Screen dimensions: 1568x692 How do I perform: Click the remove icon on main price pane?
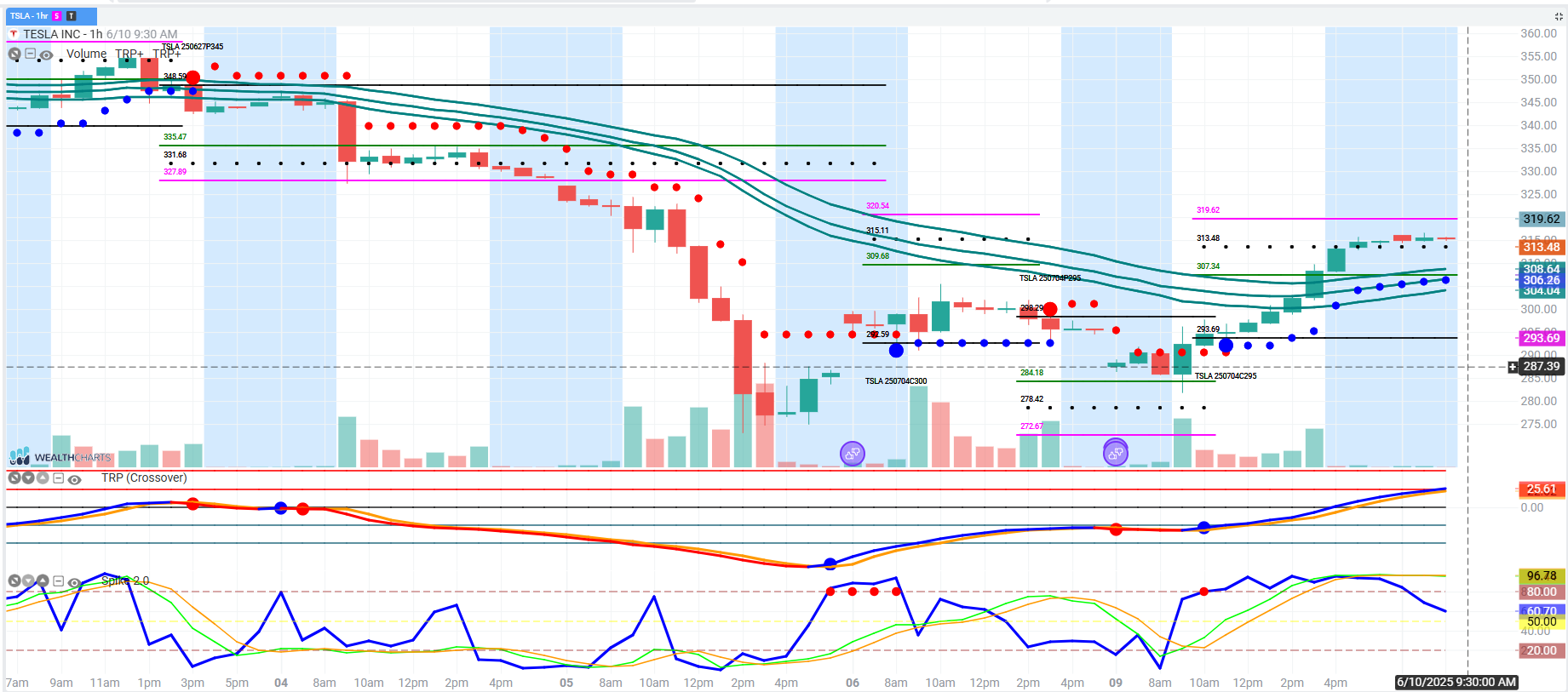point(14,54)
